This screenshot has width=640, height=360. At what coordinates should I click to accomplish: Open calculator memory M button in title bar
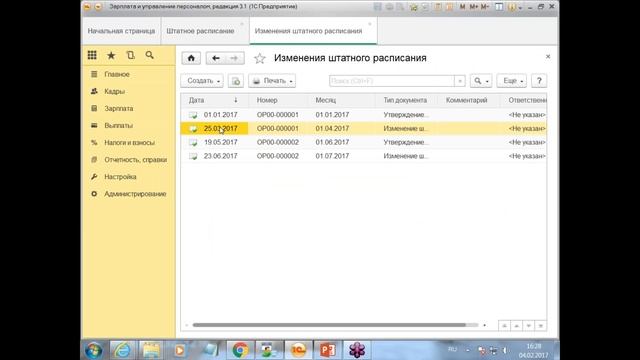tap(462, 7)
